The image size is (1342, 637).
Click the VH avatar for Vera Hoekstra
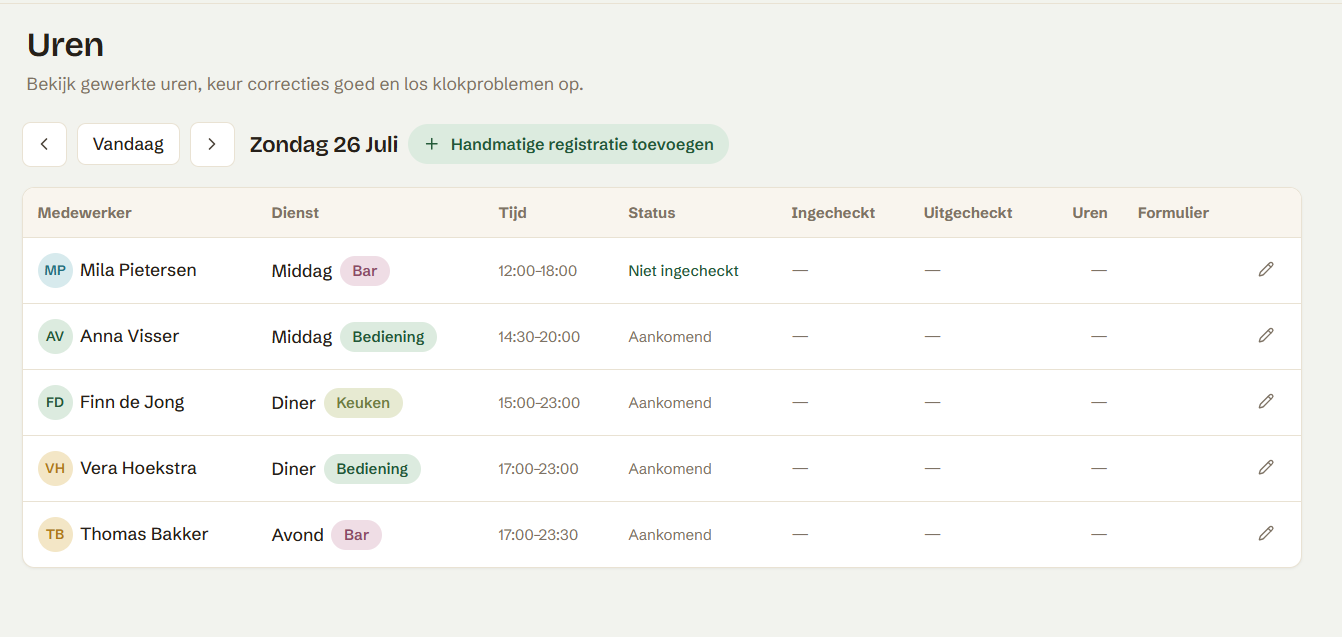tap(55, 468)
